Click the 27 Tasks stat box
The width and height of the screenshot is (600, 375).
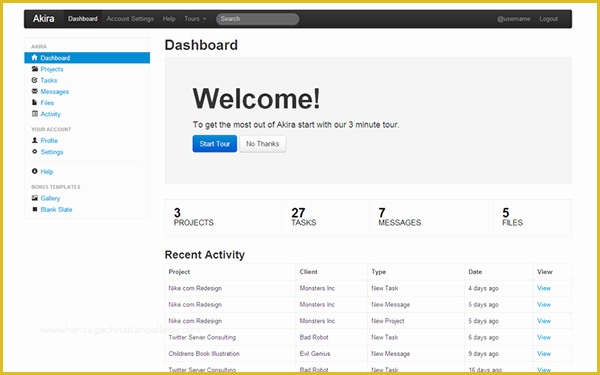326,217
